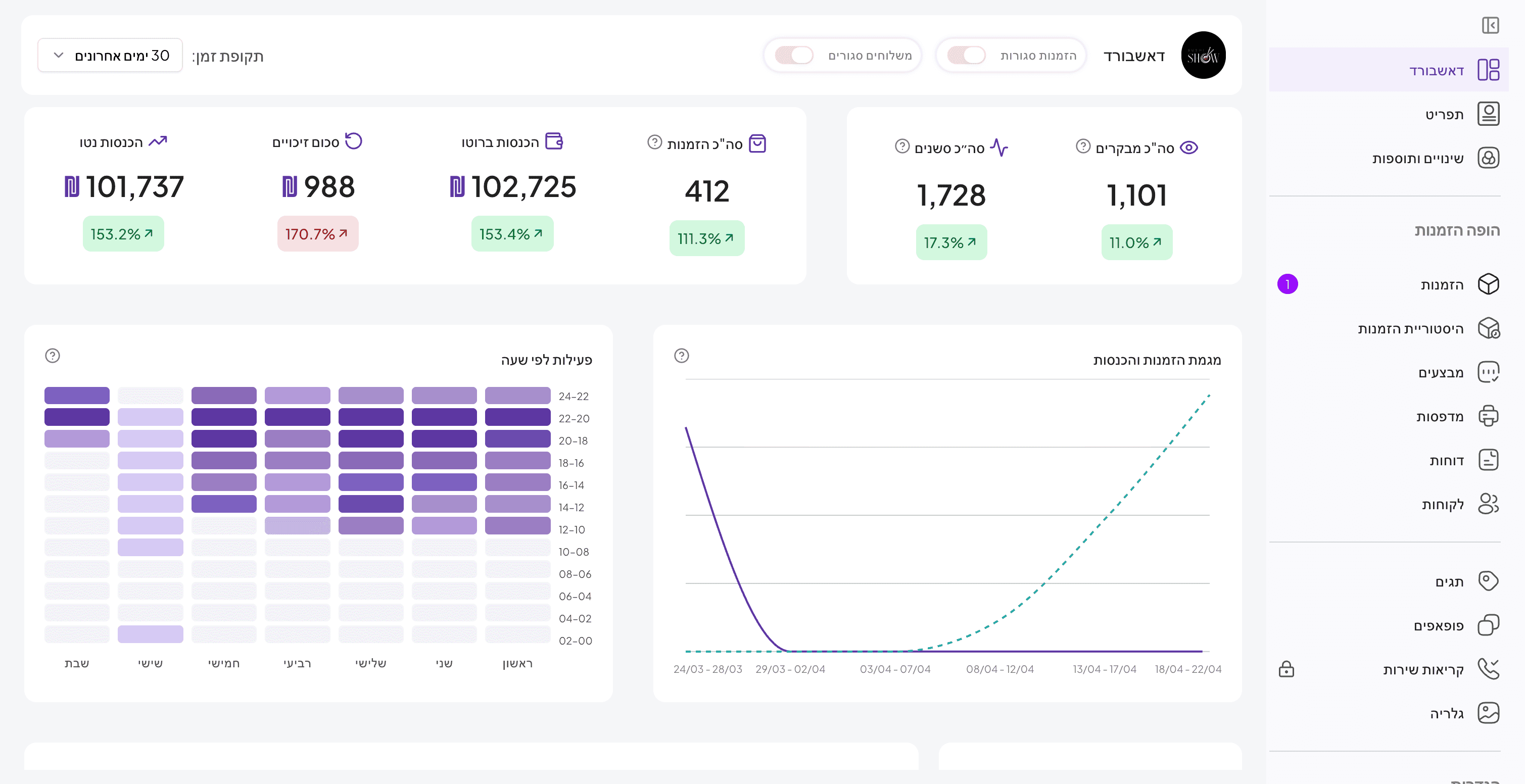This screenshot has height=784, width=1525.
Task: Click help icon on מגמת הזמנות והכנסות chart
Action: pyautogui.click(x=681, y=356)
